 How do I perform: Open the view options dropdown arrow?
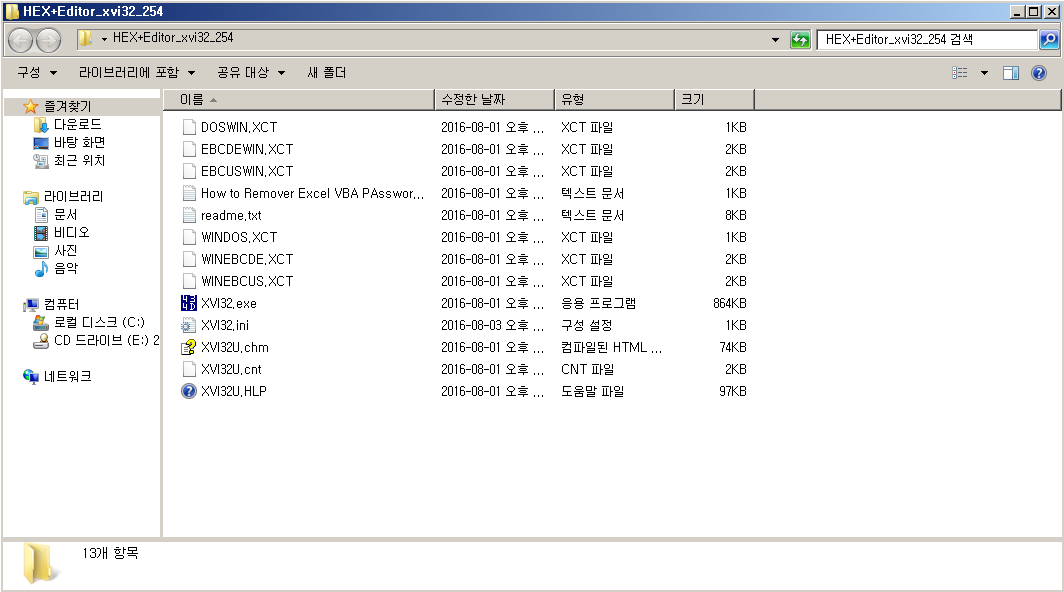coord(984,73)
